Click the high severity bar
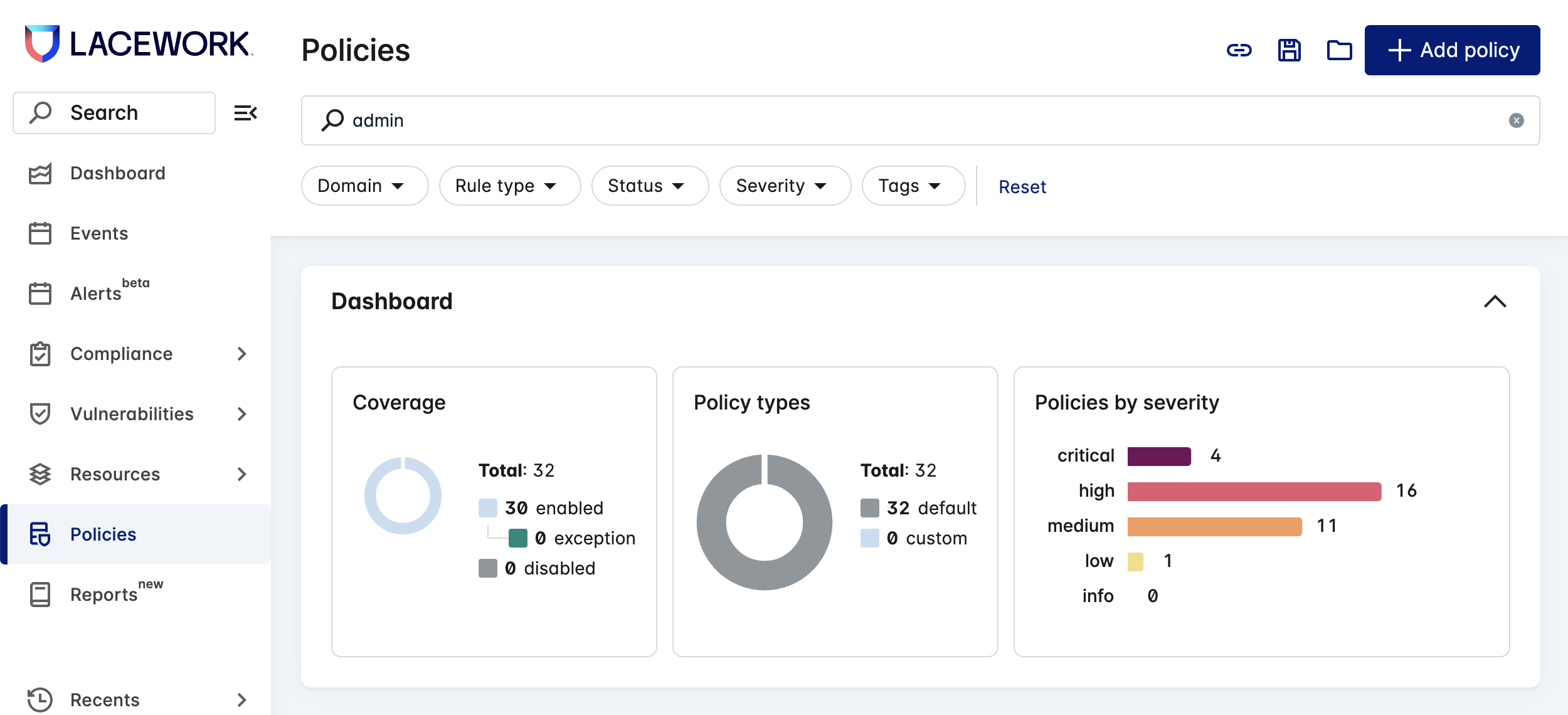1568x715 pixels. pyautogui.click(x=1251, y=491)
